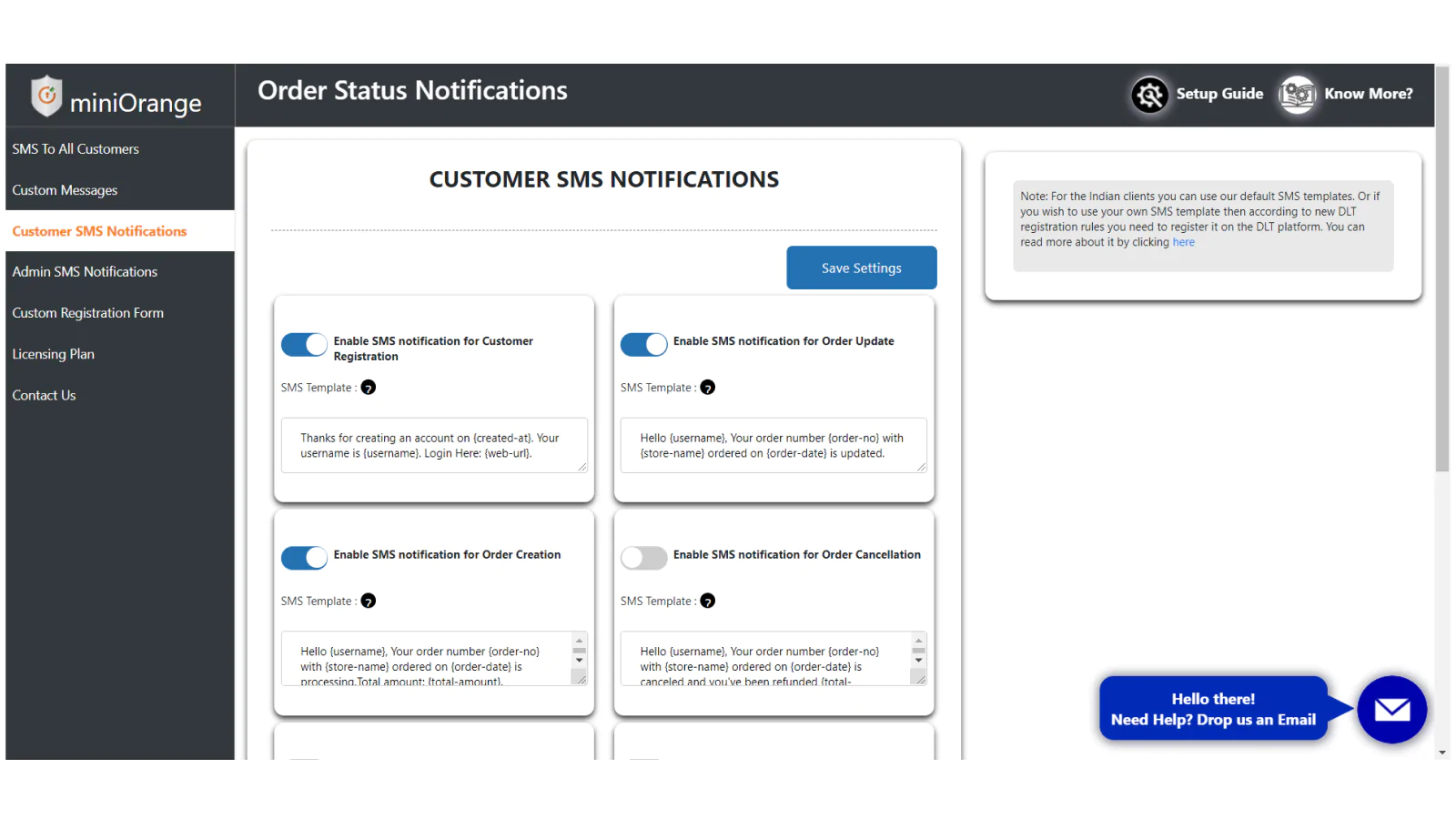Click up arrow in Order Cancellation template box
The width and height of the screenshot is (1456, 819).
pos(918,641)
